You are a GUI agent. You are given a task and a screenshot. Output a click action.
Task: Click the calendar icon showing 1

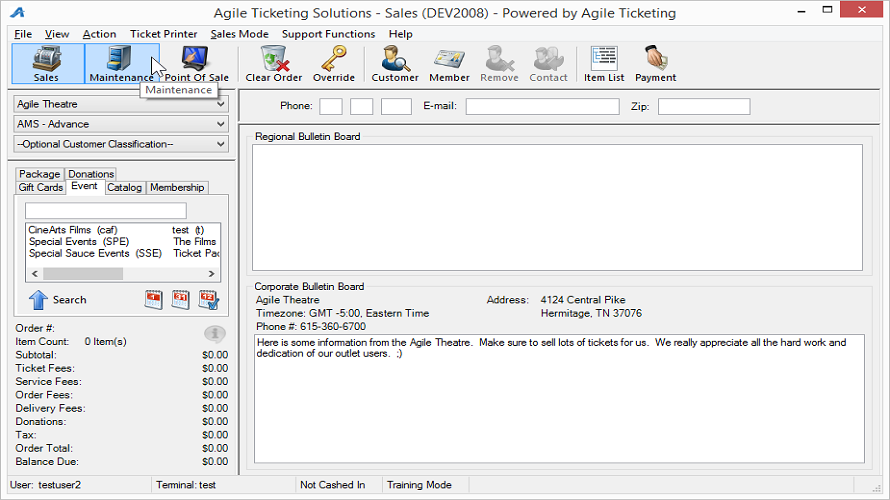154,299
